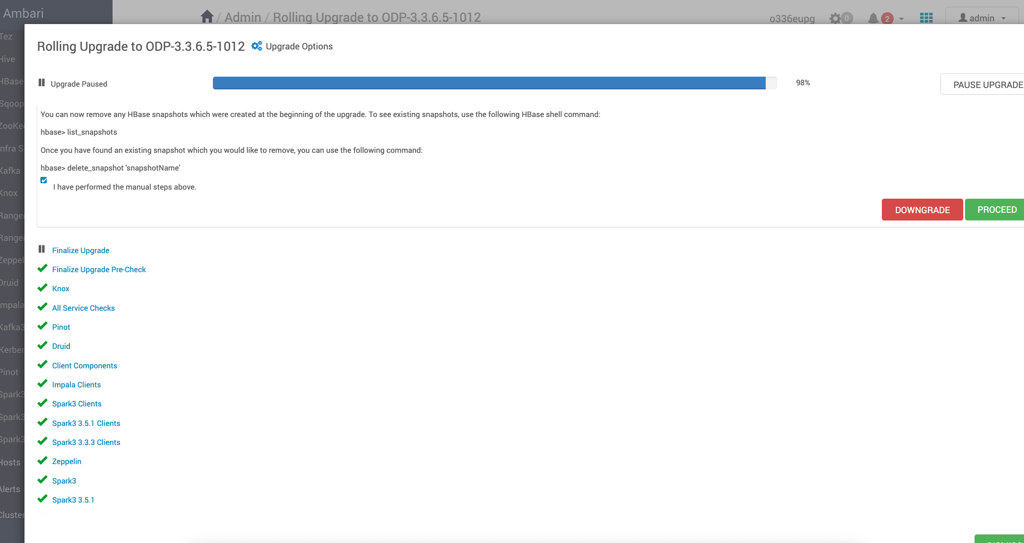
Task: Click the upgrade progress bar
Action: (495, 83)
